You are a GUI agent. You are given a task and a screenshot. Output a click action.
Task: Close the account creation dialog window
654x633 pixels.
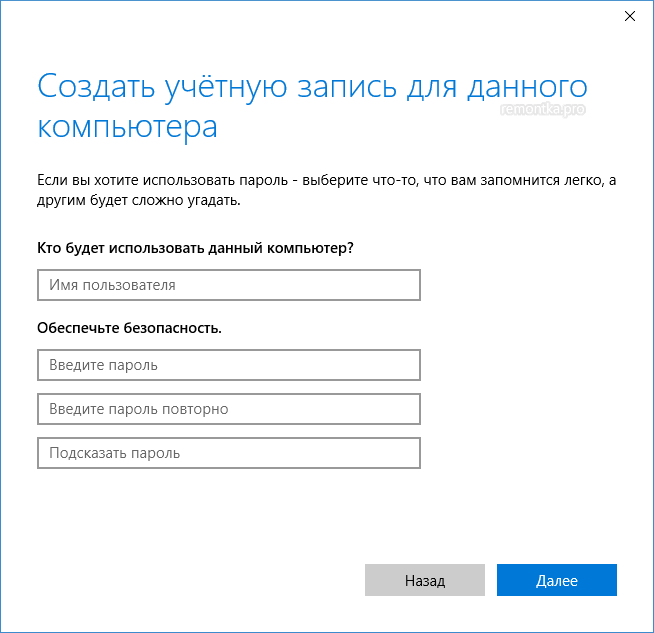coord(629,16)
